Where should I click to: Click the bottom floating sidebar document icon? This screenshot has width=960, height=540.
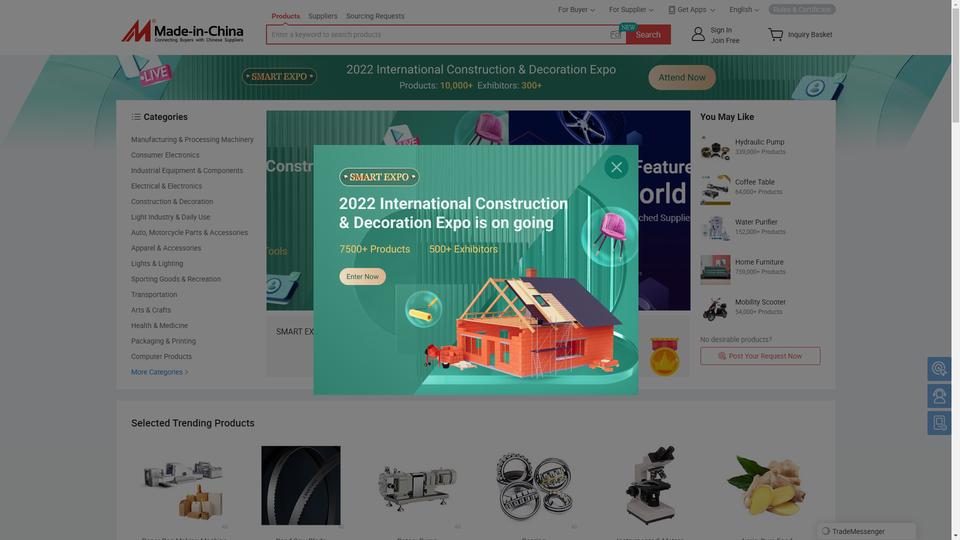click(x=939, y=423)
